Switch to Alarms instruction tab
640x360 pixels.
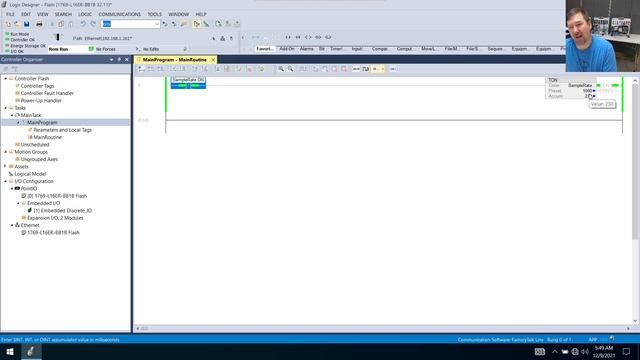(x=307, y=49)
